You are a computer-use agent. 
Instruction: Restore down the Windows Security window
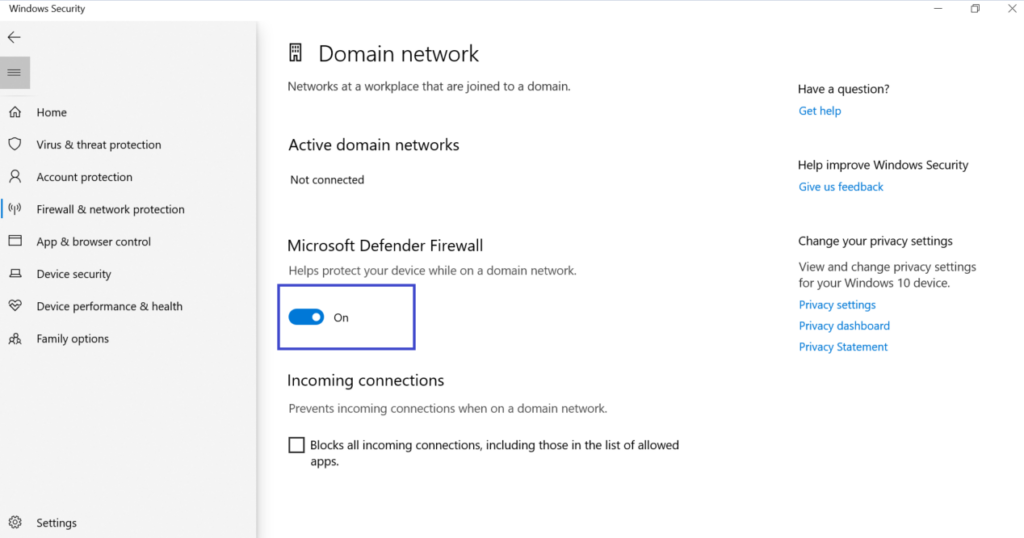[974, 9]
